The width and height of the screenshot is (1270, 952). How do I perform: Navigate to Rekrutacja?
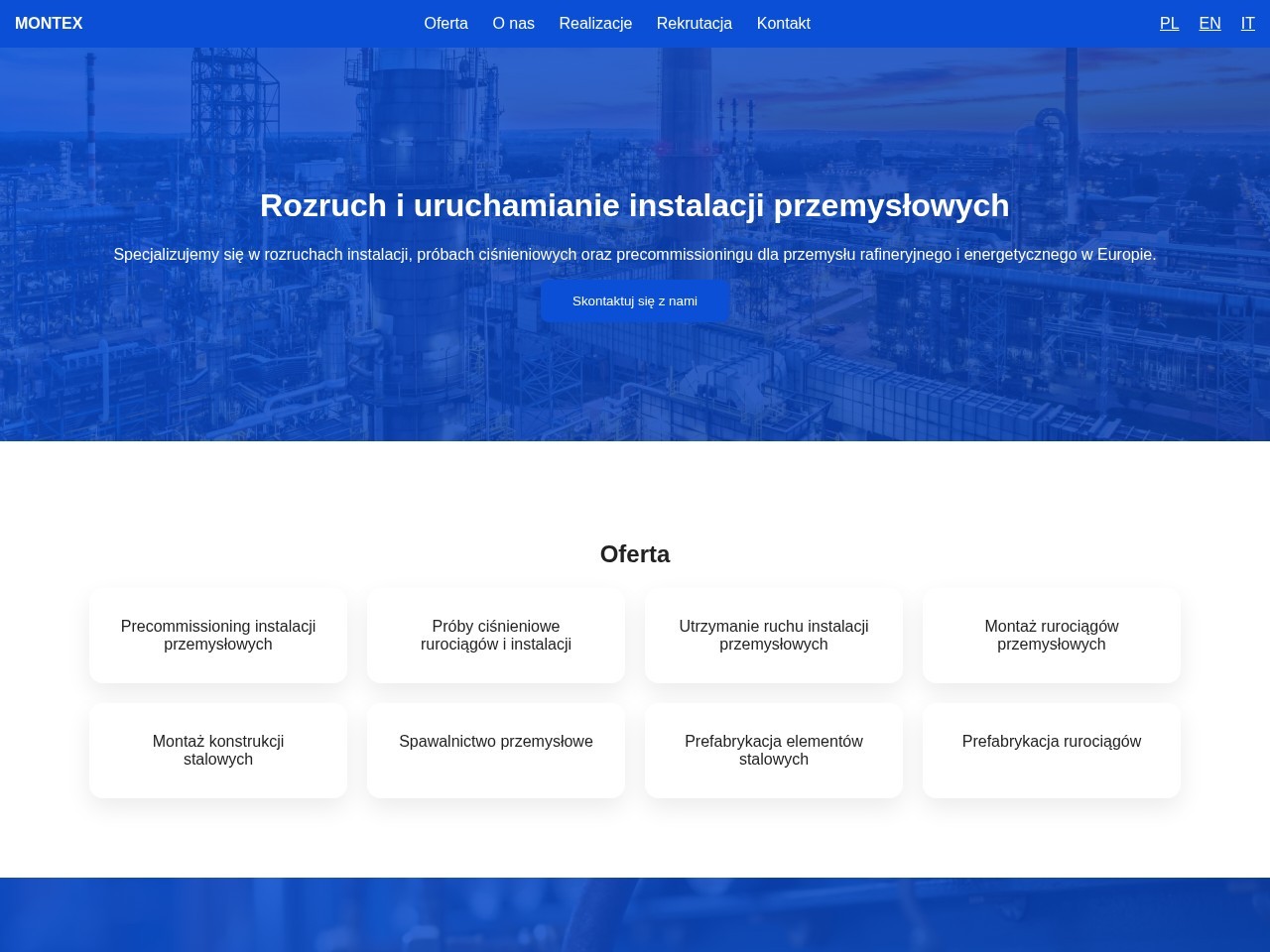point(695,24)
